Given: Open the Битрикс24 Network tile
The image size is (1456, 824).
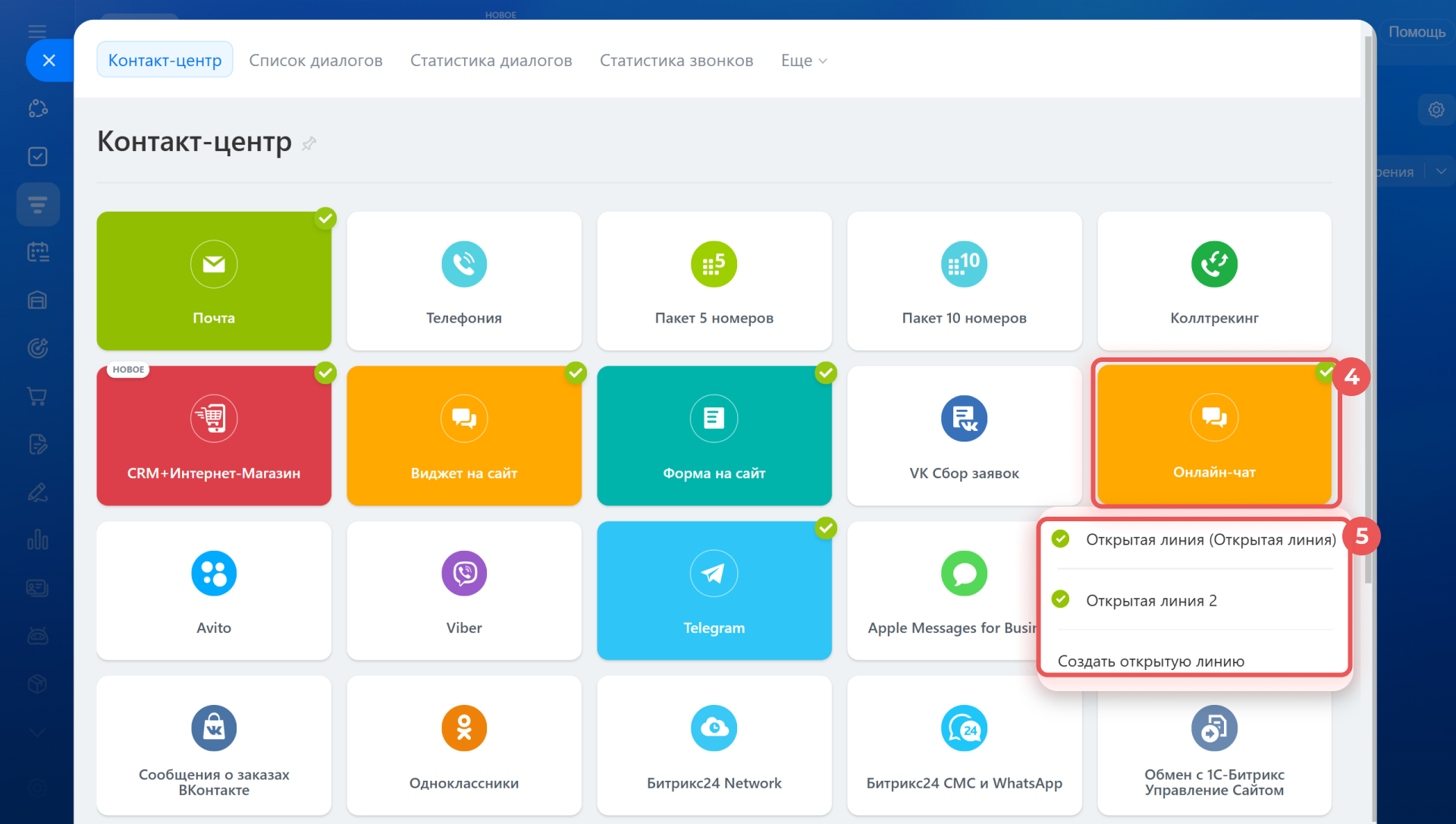Looking at the screenshot, I should point(714,745).
